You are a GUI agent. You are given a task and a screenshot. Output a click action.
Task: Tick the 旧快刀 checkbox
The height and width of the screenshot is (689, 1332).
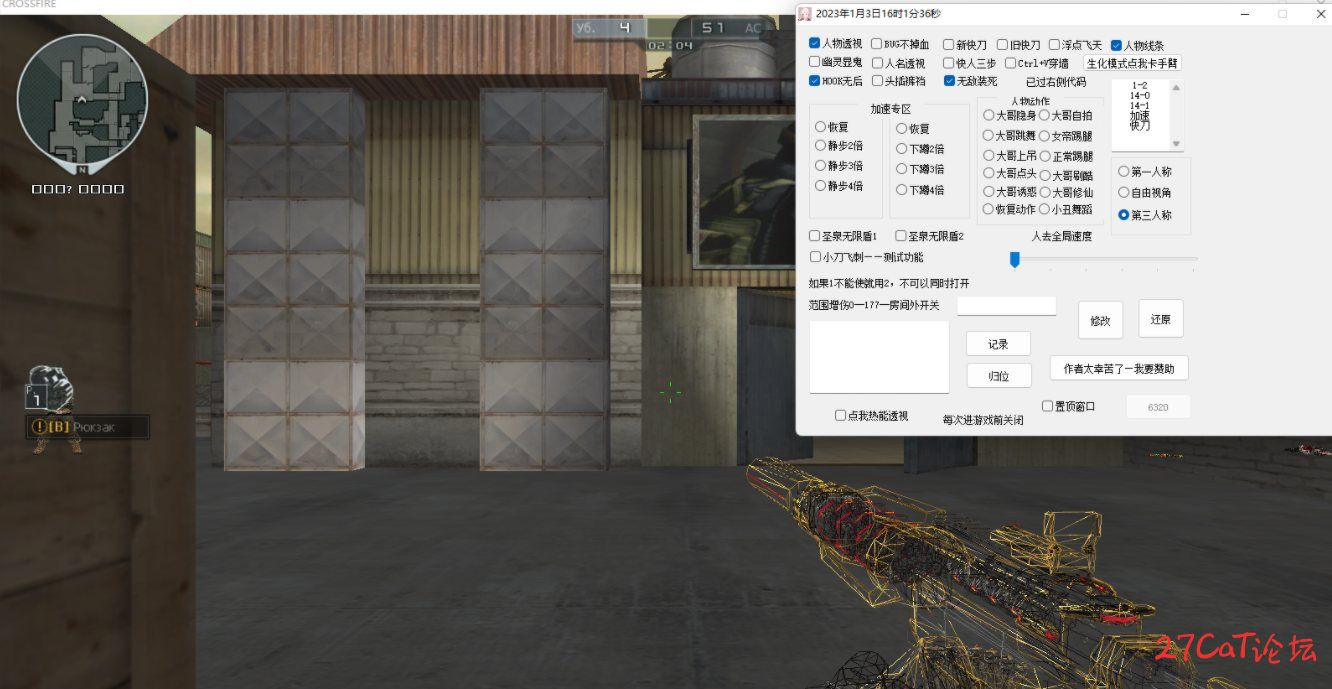coord(1002,45)
